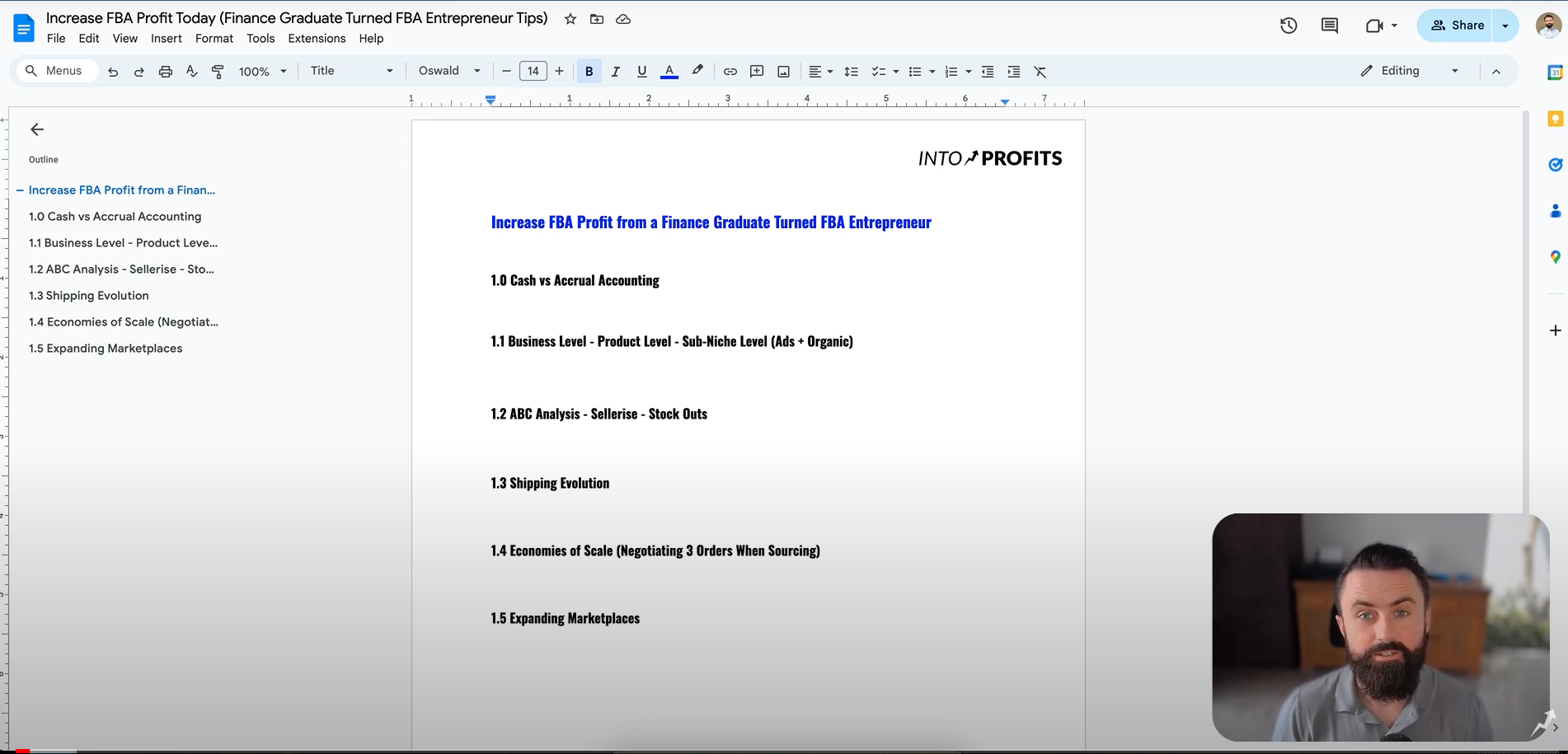Open the View menu
The height and width of the screenshot is (754, 1568).
point(125,39)
